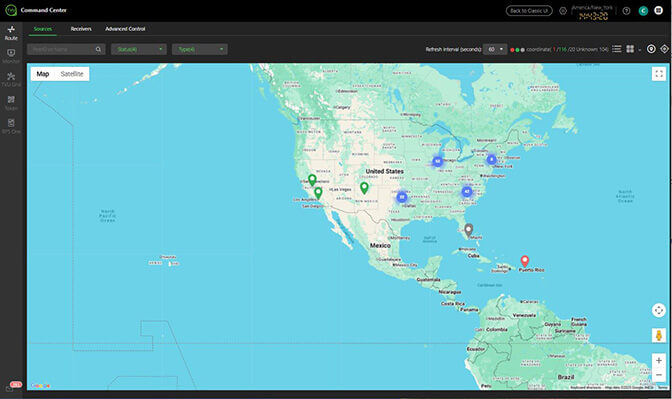Open the blue cluster near Chicago
Viewport: 672px width, 399px height.
437,161
